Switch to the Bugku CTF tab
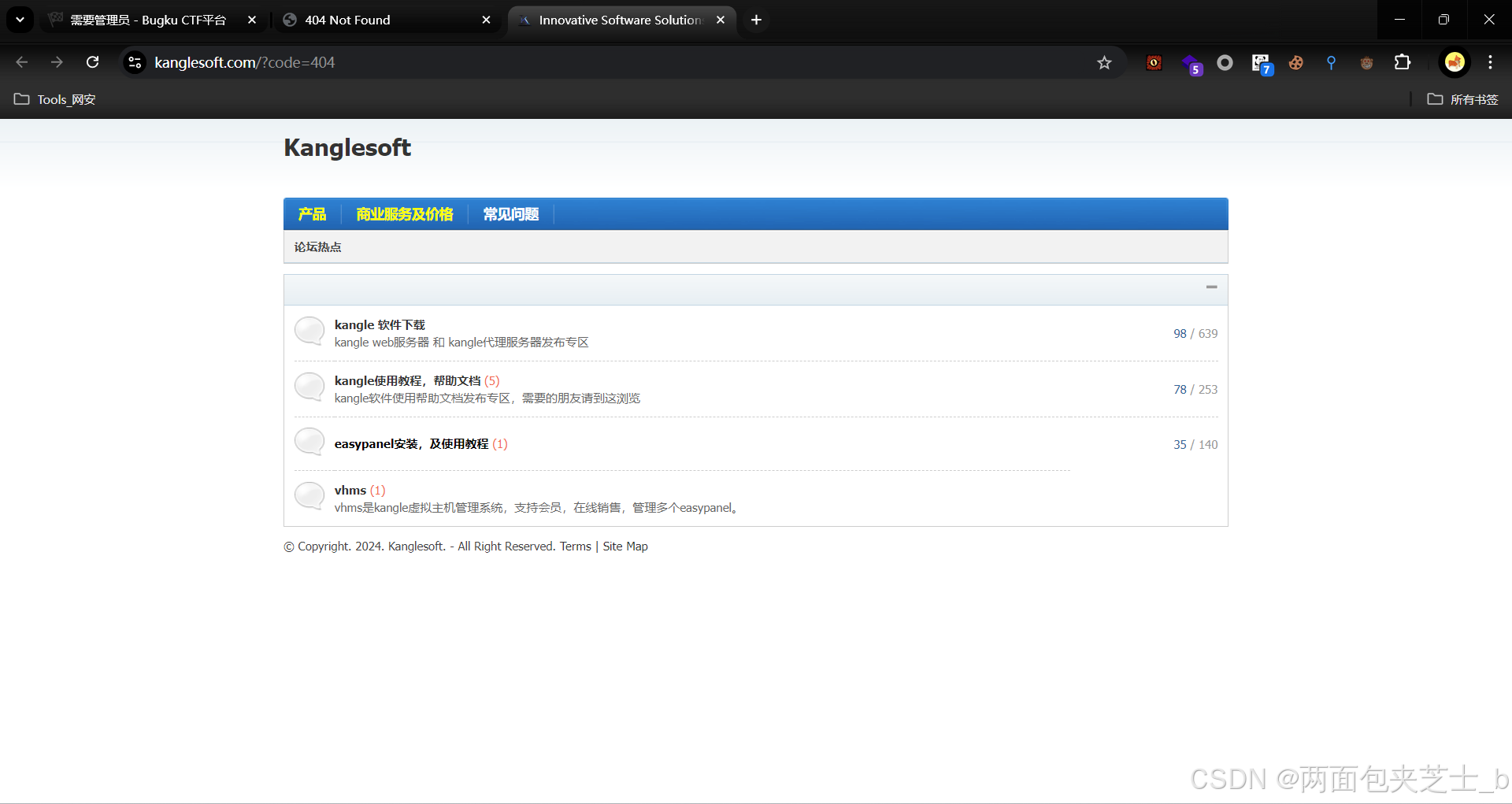 pos(148,20)
